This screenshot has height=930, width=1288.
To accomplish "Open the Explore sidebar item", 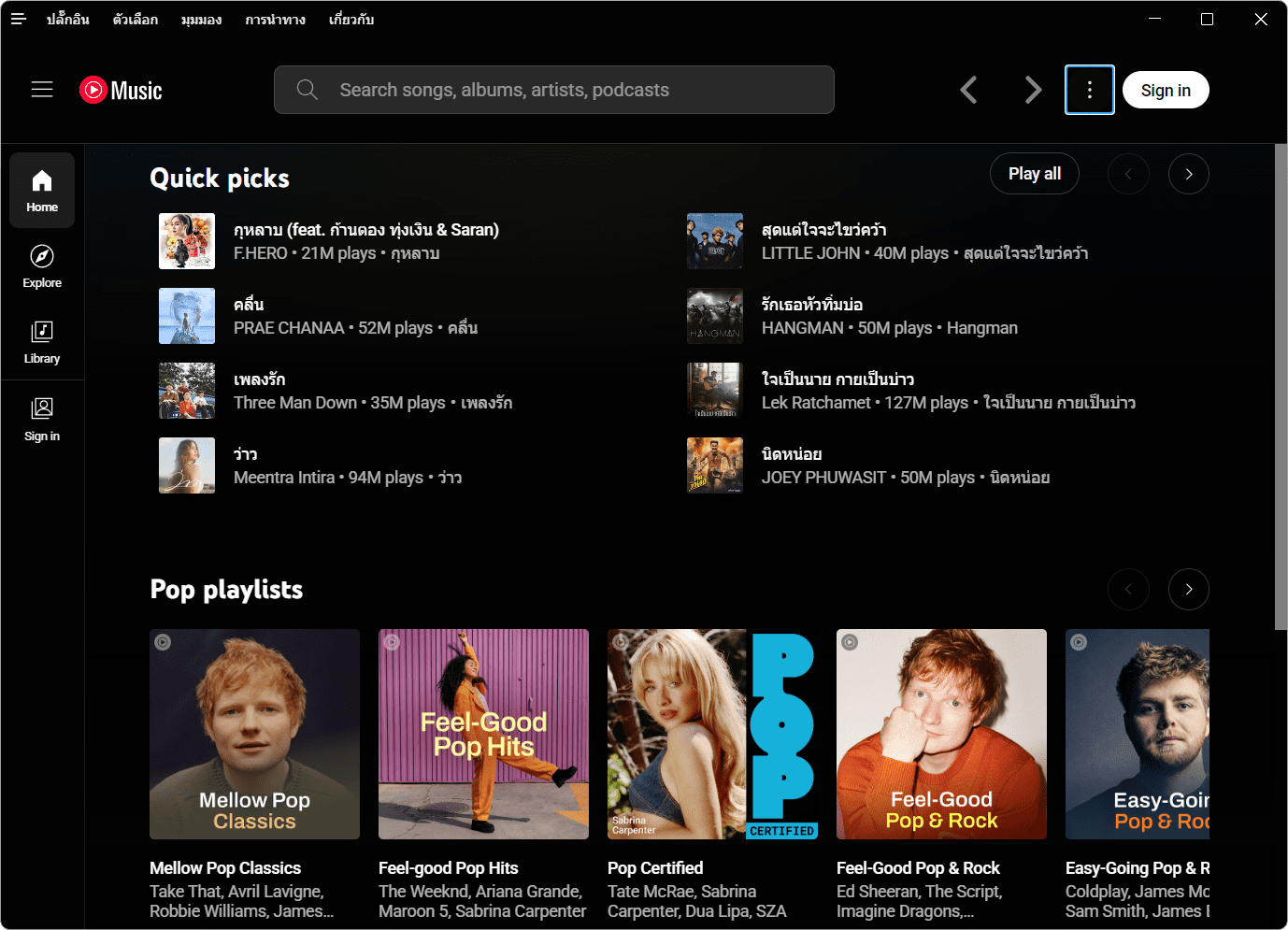I will pos(42,266).
